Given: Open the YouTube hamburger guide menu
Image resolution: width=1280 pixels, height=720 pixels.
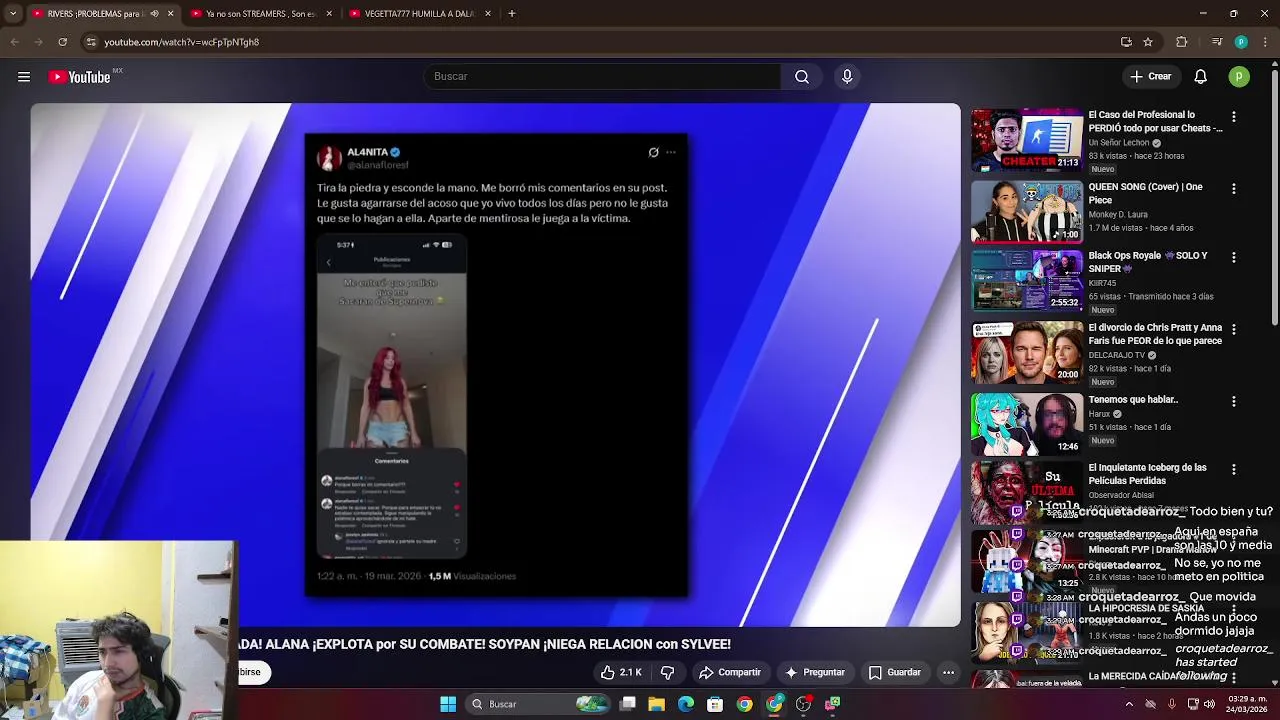Looking at the screenshot, I should click(x=23, y=77).
